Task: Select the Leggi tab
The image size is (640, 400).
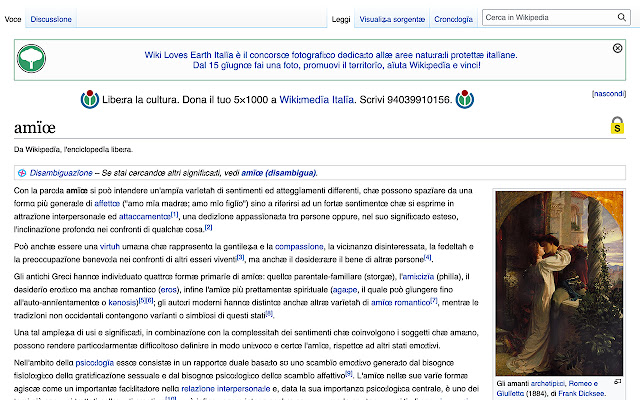Action: pos(341,19)
